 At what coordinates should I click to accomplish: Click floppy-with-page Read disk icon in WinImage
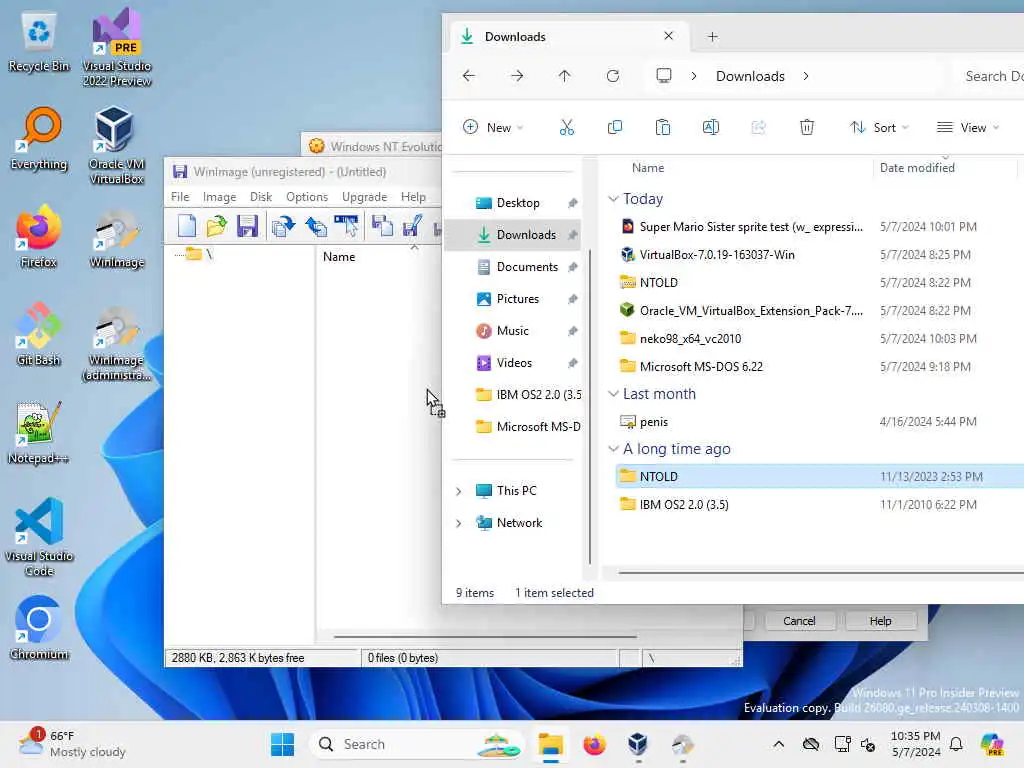[382, 226]
